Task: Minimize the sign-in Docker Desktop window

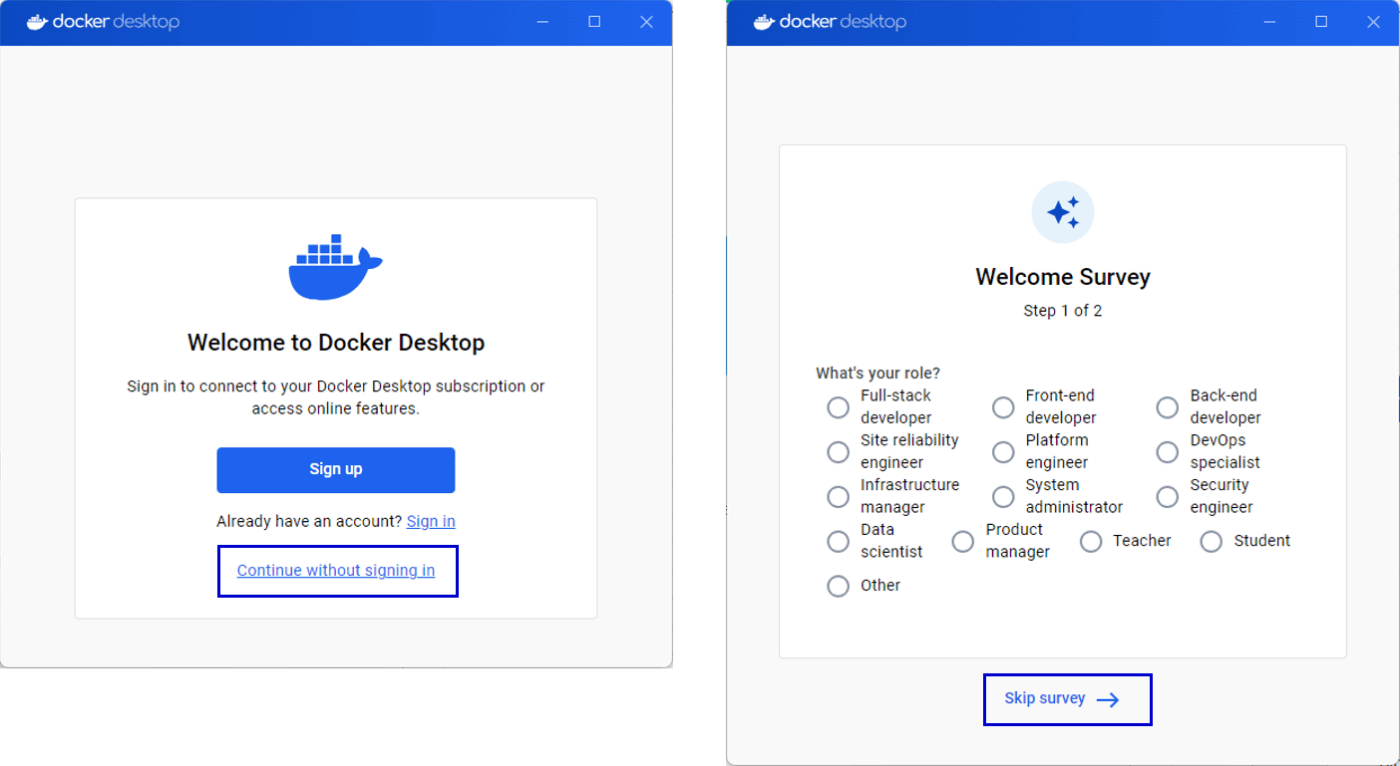Action: [x=543, y=22]
